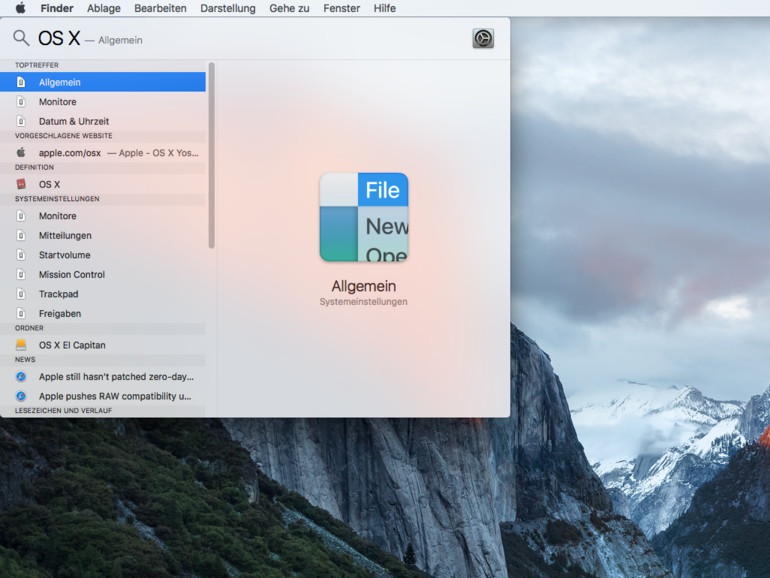The image size is (770, 578).
Task: Click the Mission Control preference icon
Action: (21, 275)
